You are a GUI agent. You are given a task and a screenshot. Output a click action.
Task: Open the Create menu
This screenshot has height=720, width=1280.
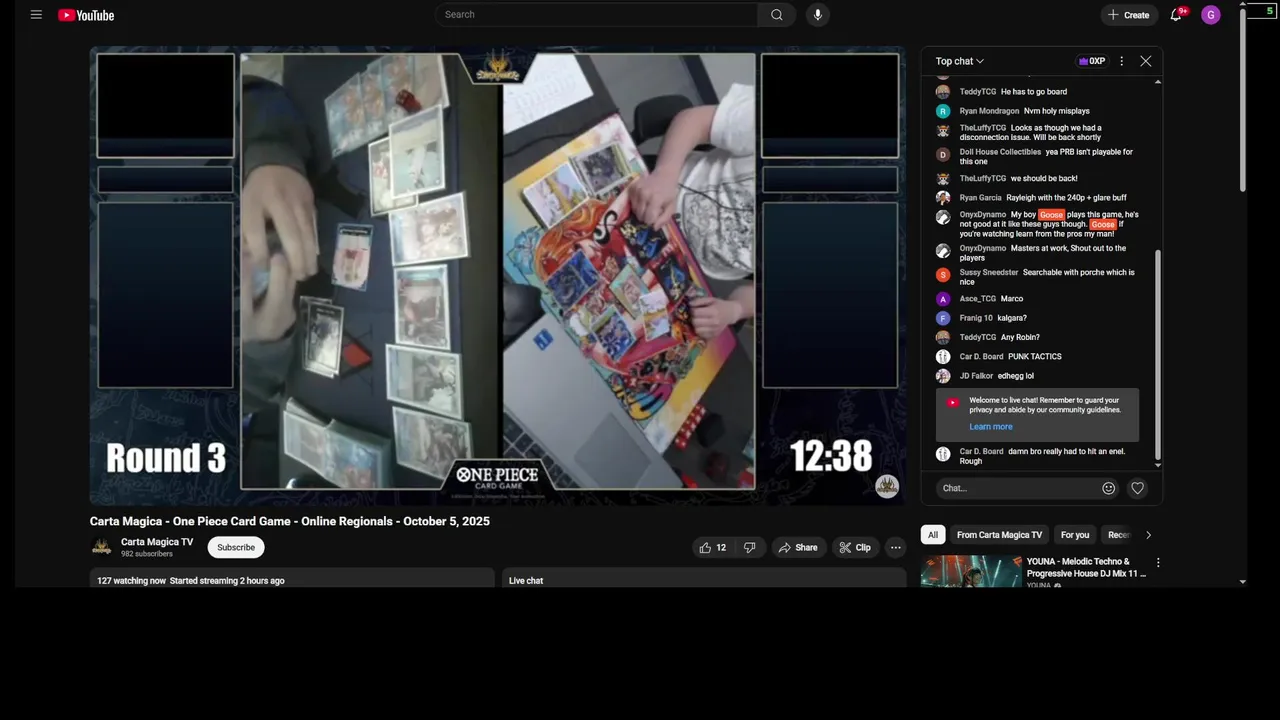1128,15
